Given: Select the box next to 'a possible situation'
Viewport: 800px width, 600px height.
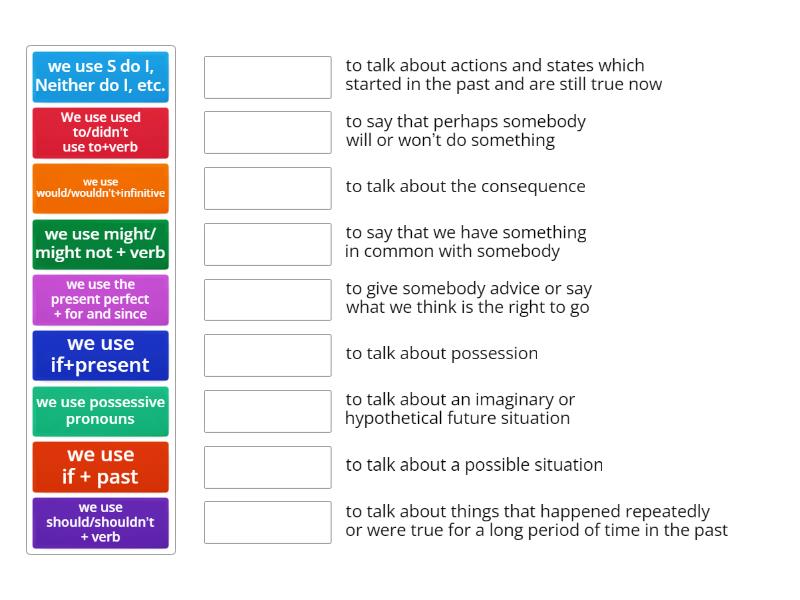Looking at the screenshot, I should pyautogui.click(x=267, y=466).
